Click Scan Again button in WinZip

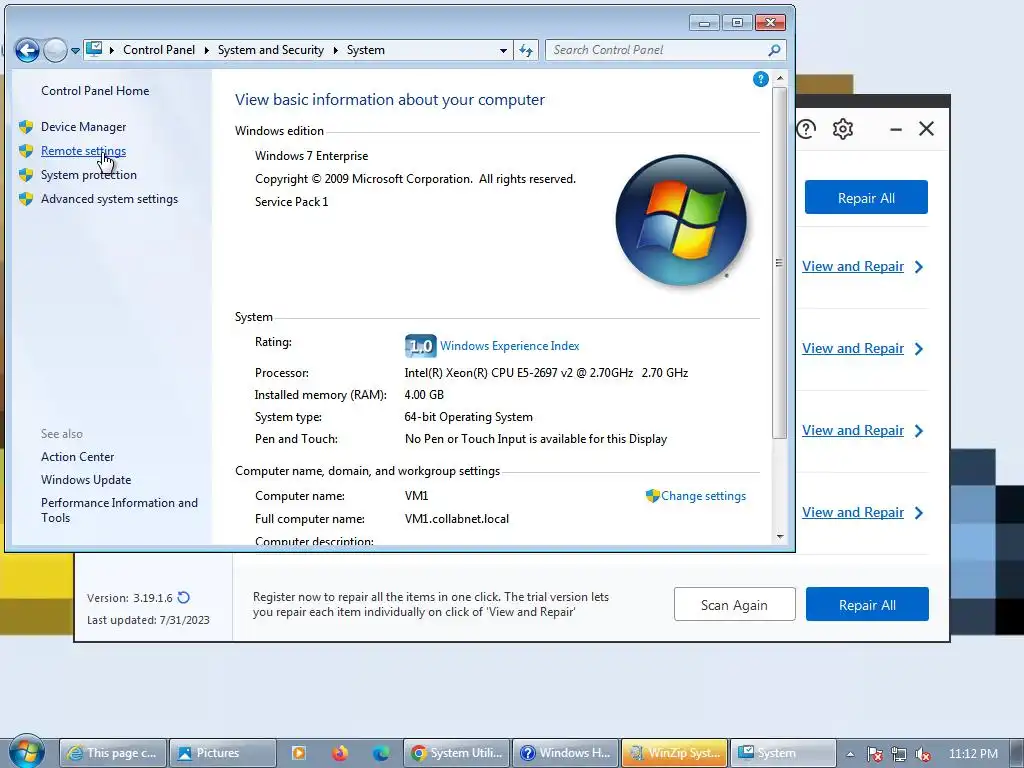[735, 605]
